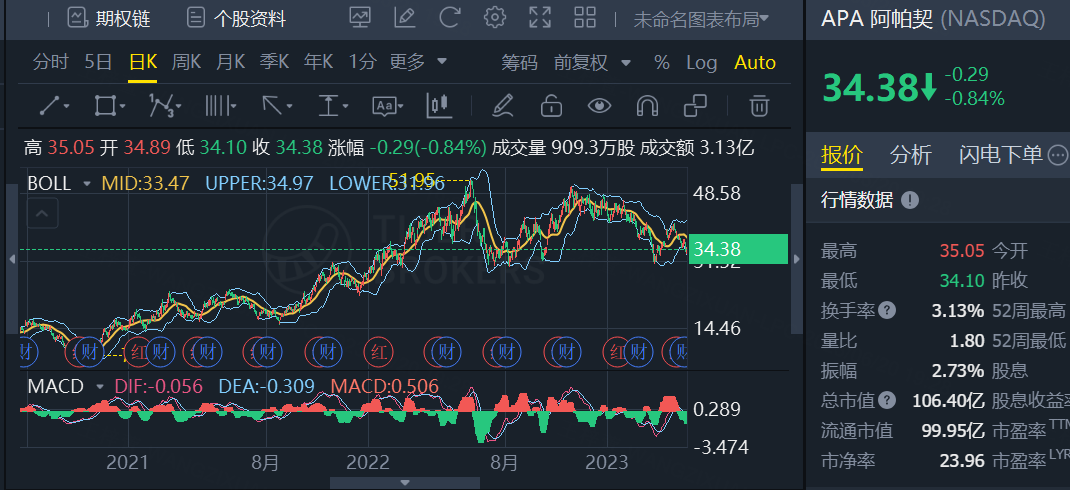
Task: Click the 总市值 help question icon
Action: coord(886,401)
